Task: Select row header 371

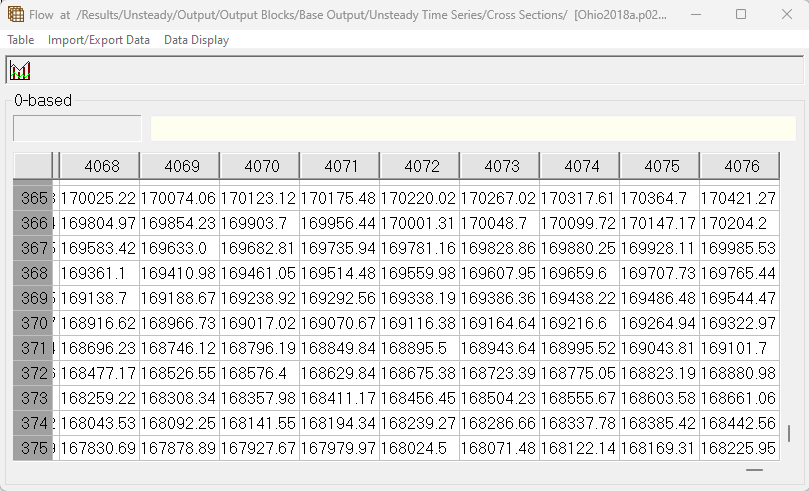Action: (33, 348)
